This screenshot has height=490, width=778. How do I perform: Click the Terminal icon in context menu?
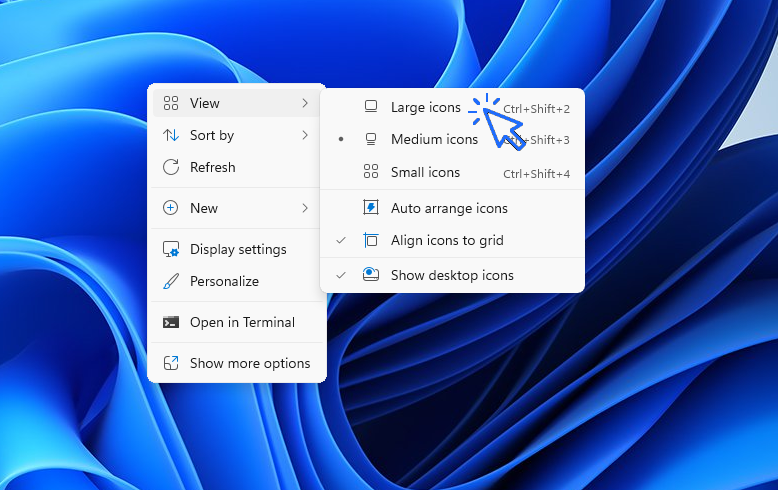click(x=171, y=322)
